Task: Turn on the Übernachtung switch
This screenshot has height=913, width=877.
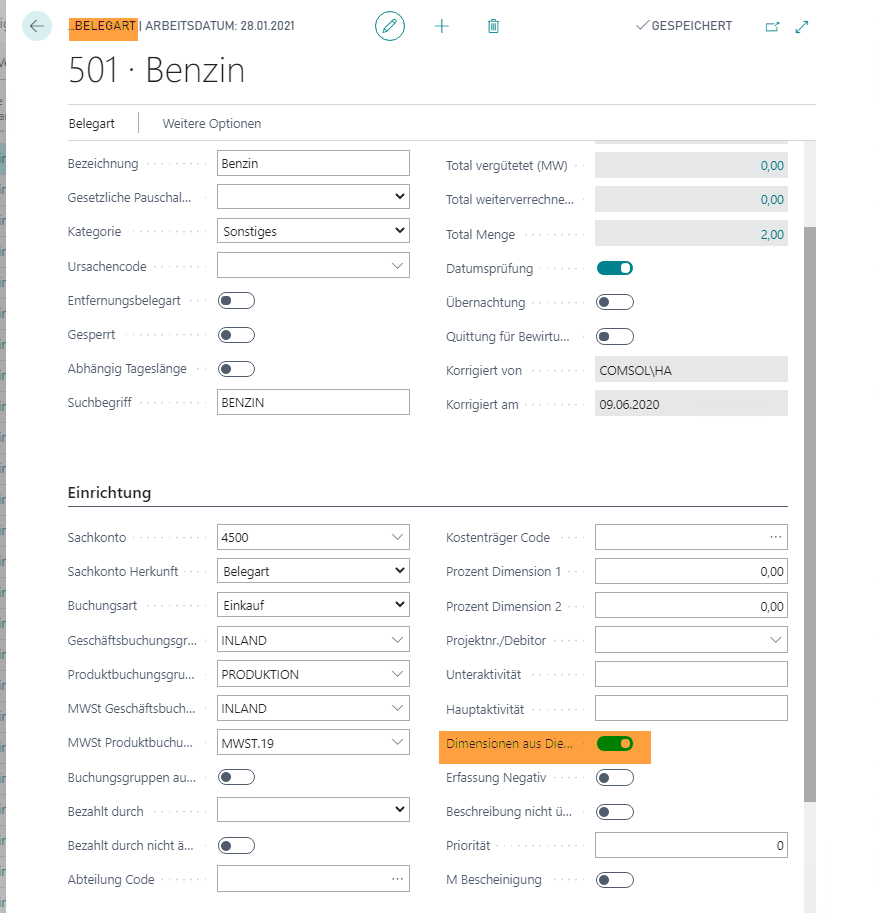Action: (x=615, y=302)
